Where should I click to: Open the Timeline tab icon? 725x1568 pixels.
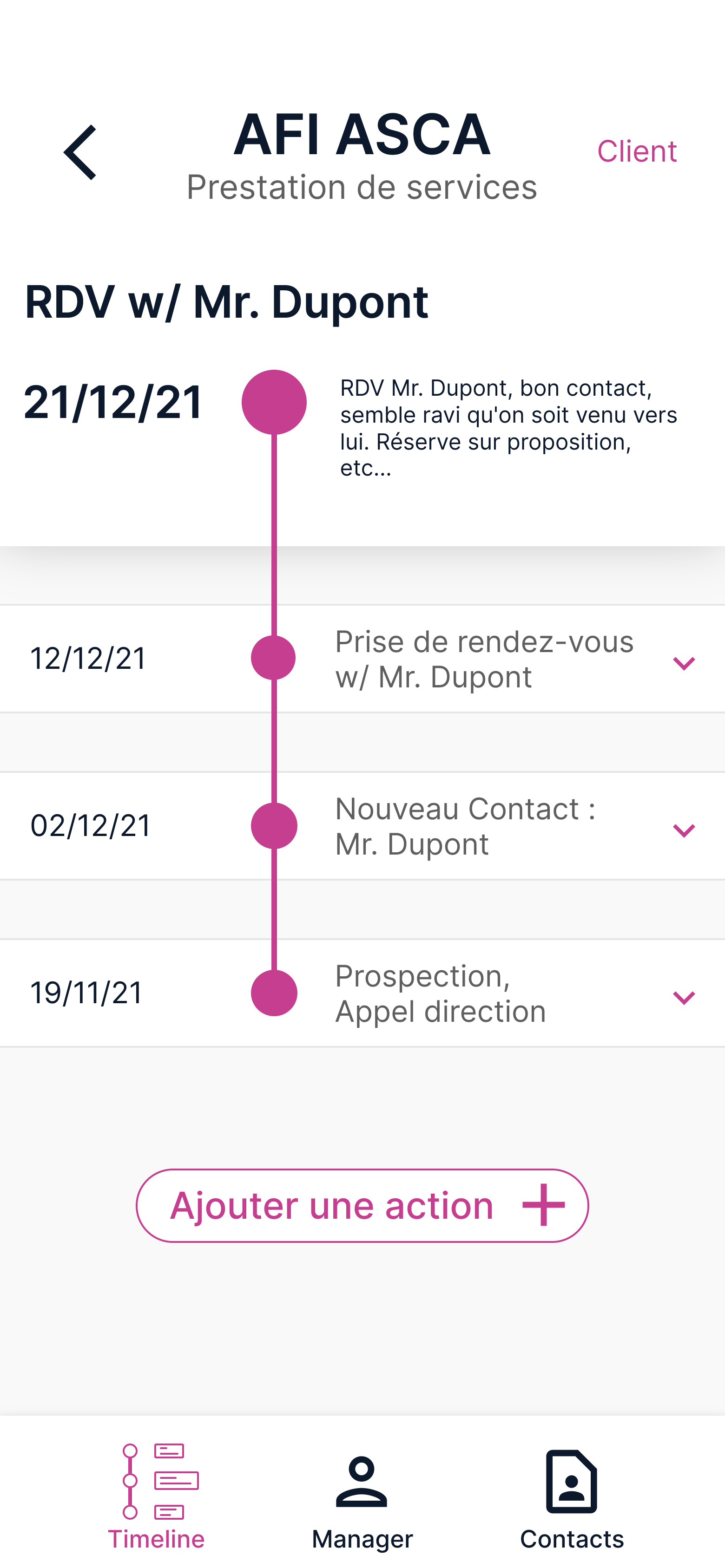161,1480
